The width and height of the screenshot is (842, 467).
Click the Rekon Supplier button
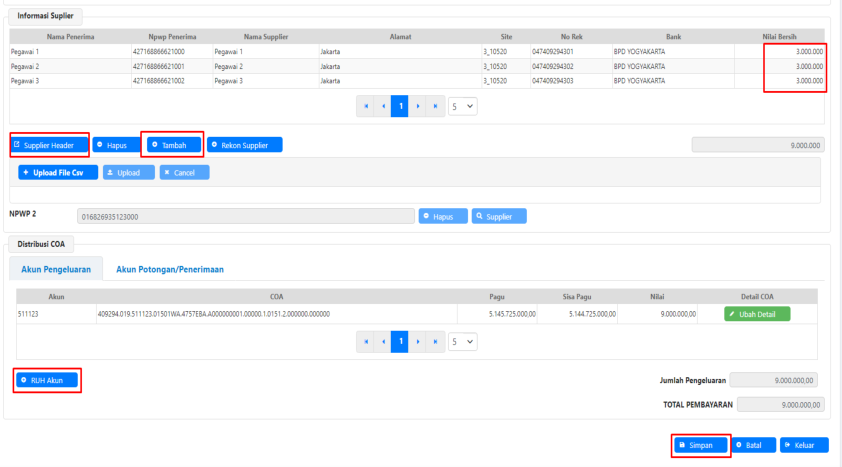click(244, 145)
